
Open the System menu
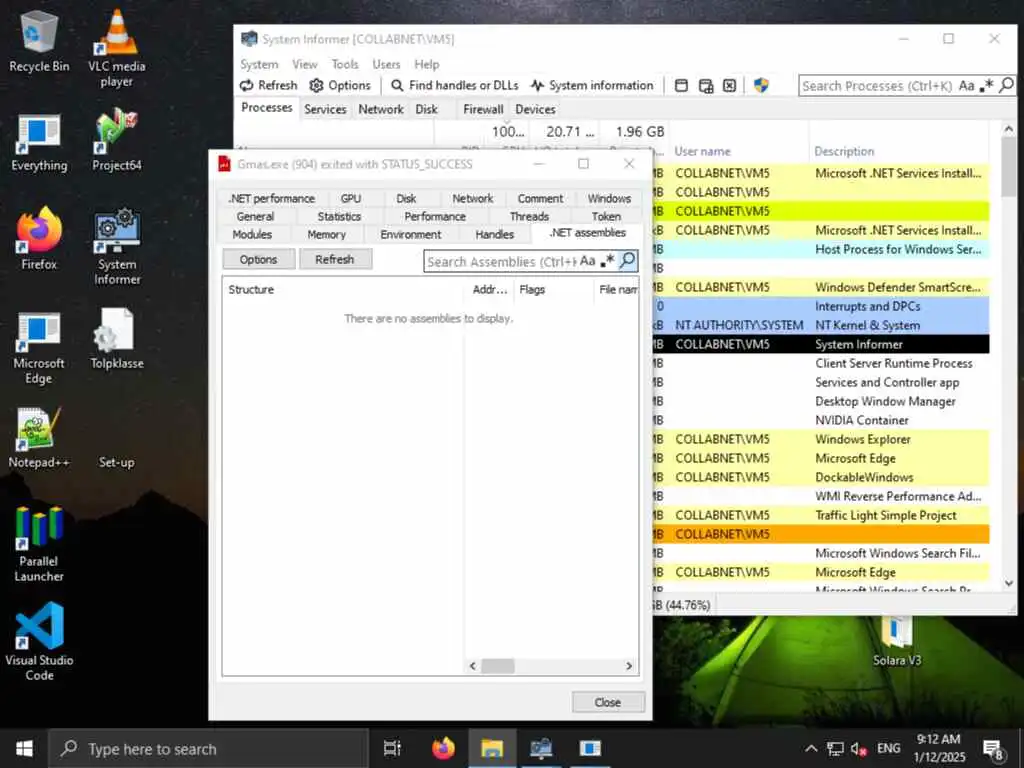259,65
